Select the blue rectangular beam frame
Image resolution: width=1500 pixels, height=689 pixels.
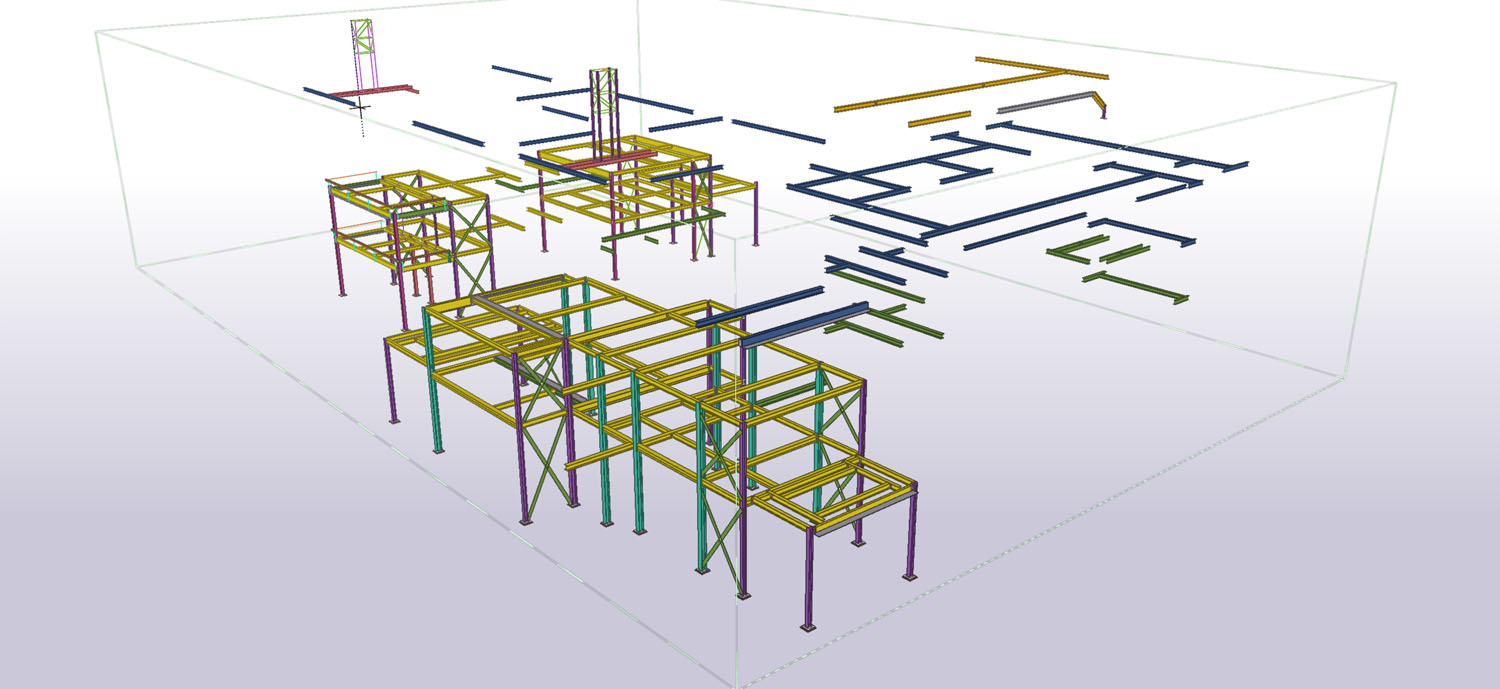(x=852, y=185)
